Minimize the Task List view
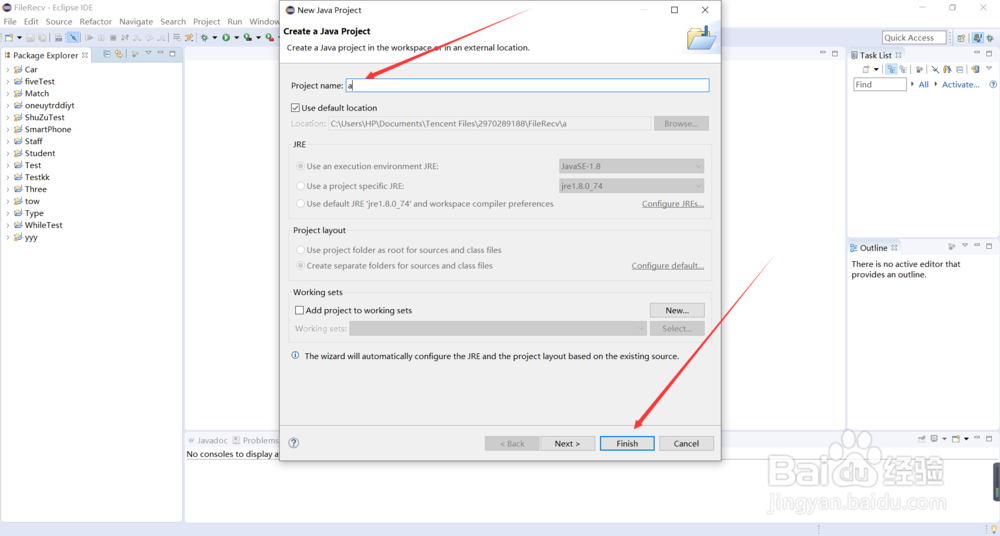The height and width of the screenshot is (536, 1000). (x=976, y=52)
